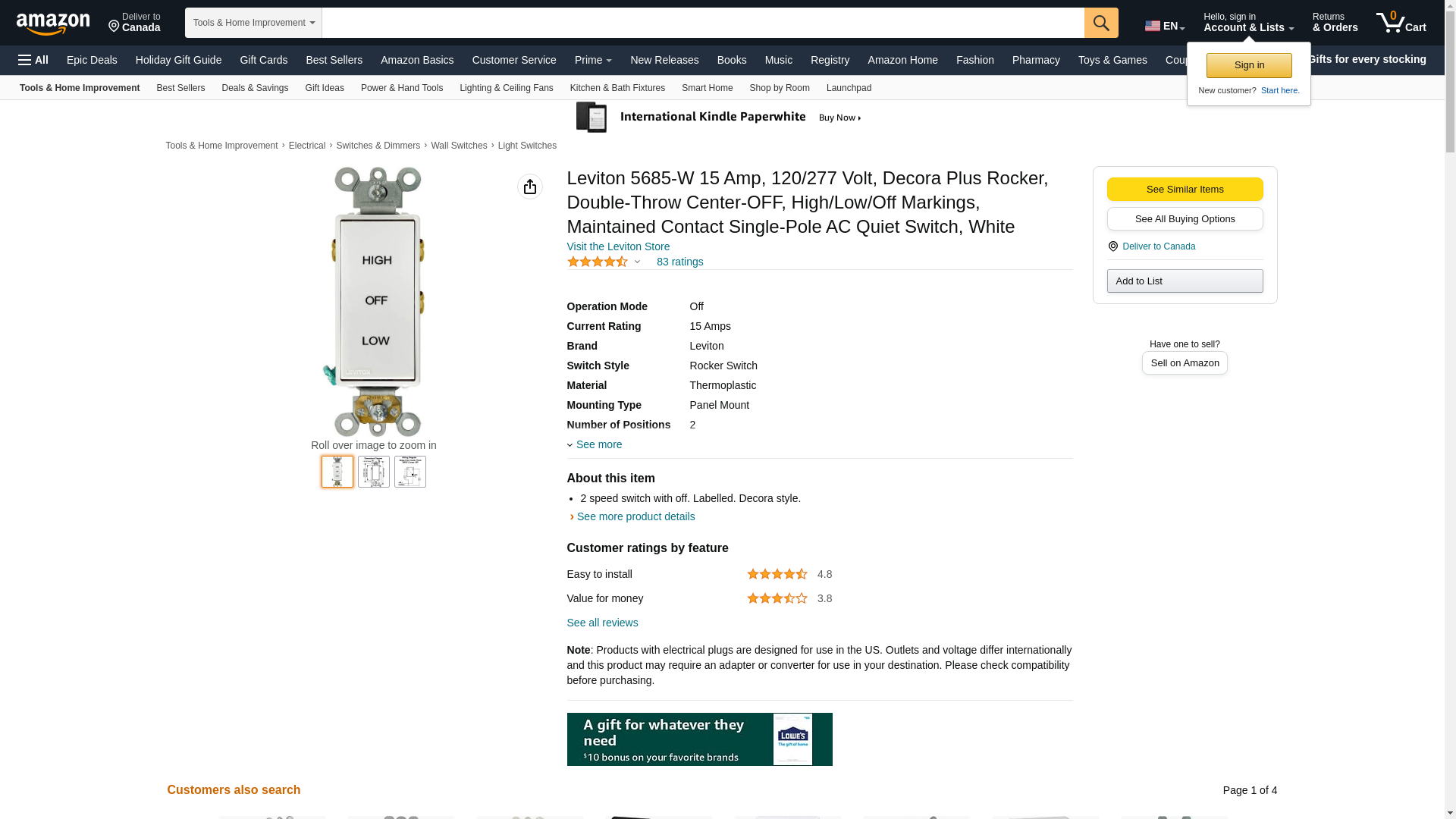Image resolution: width=1456 pixels, height=819 pixels.
Task: Expand See more product specifications
Action: 595,444
